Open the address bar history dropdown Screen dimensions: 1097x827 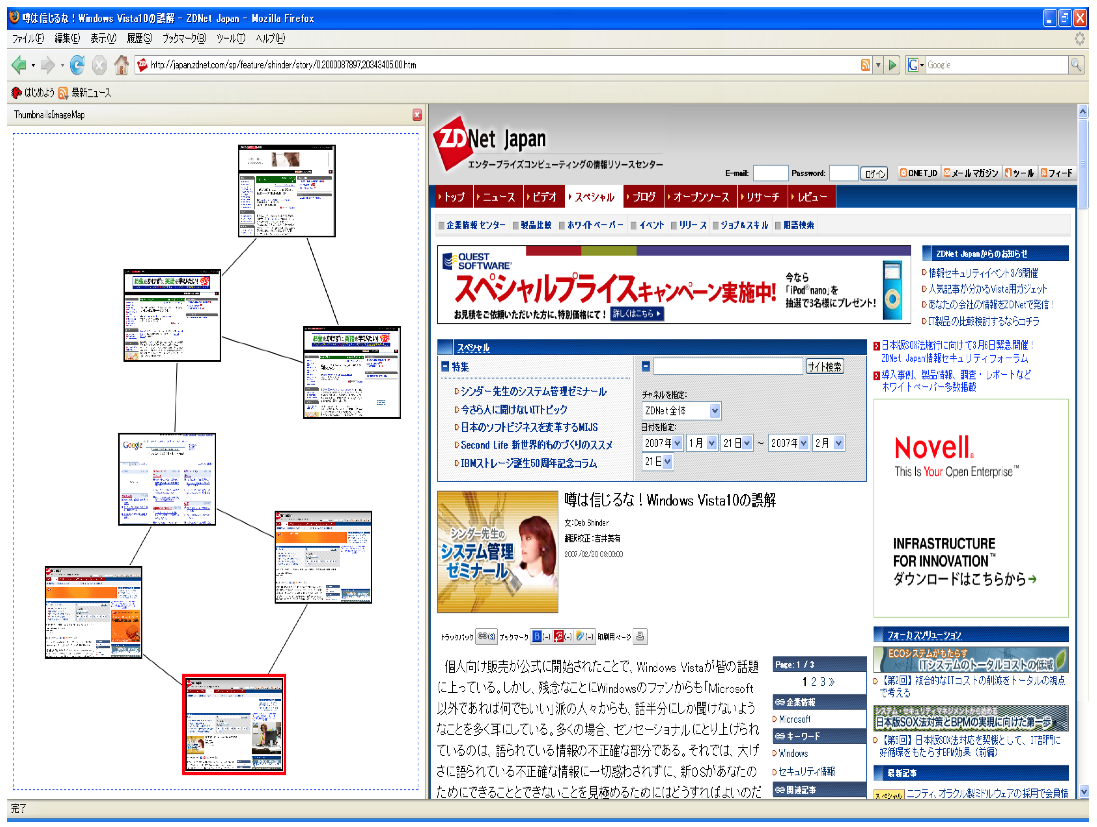click(x=878, y=65)
